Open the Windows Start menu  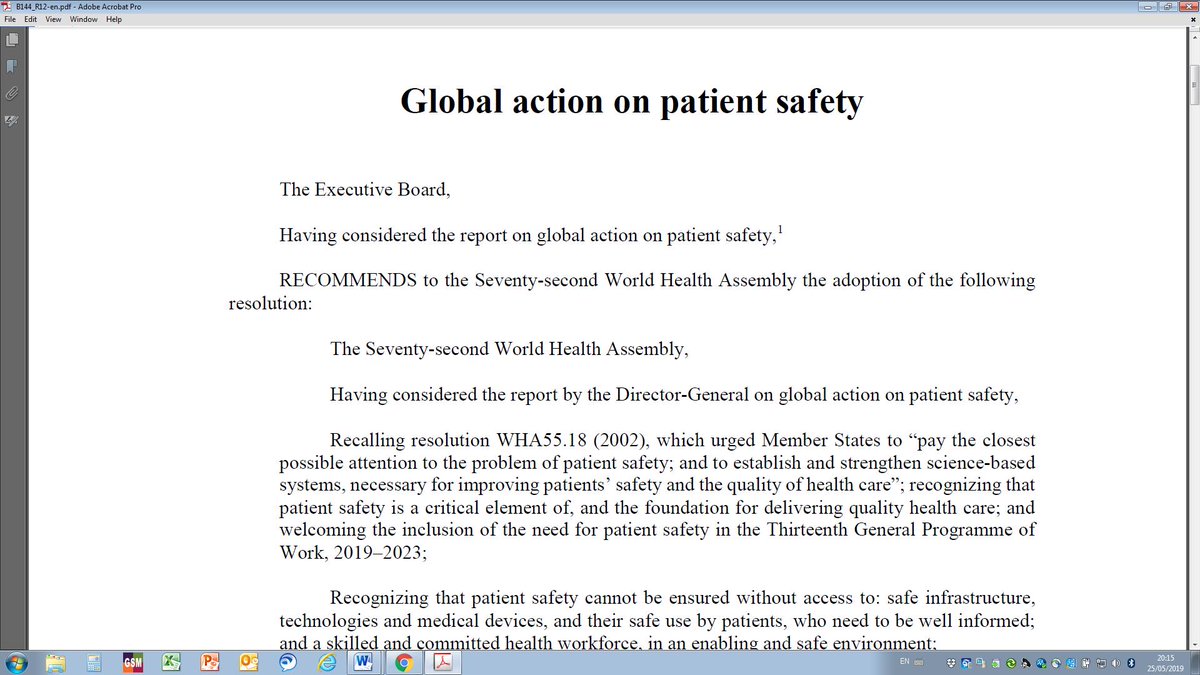[x=19, y=662]
